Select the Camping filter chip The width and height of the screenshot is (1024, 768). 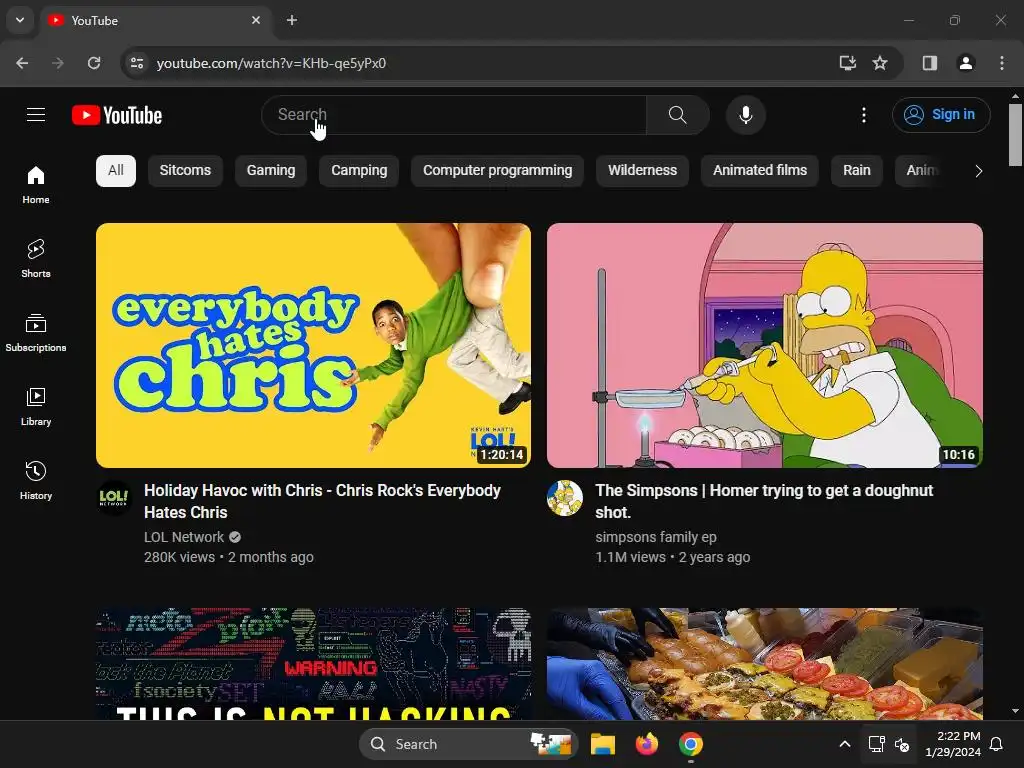point(359,170)
